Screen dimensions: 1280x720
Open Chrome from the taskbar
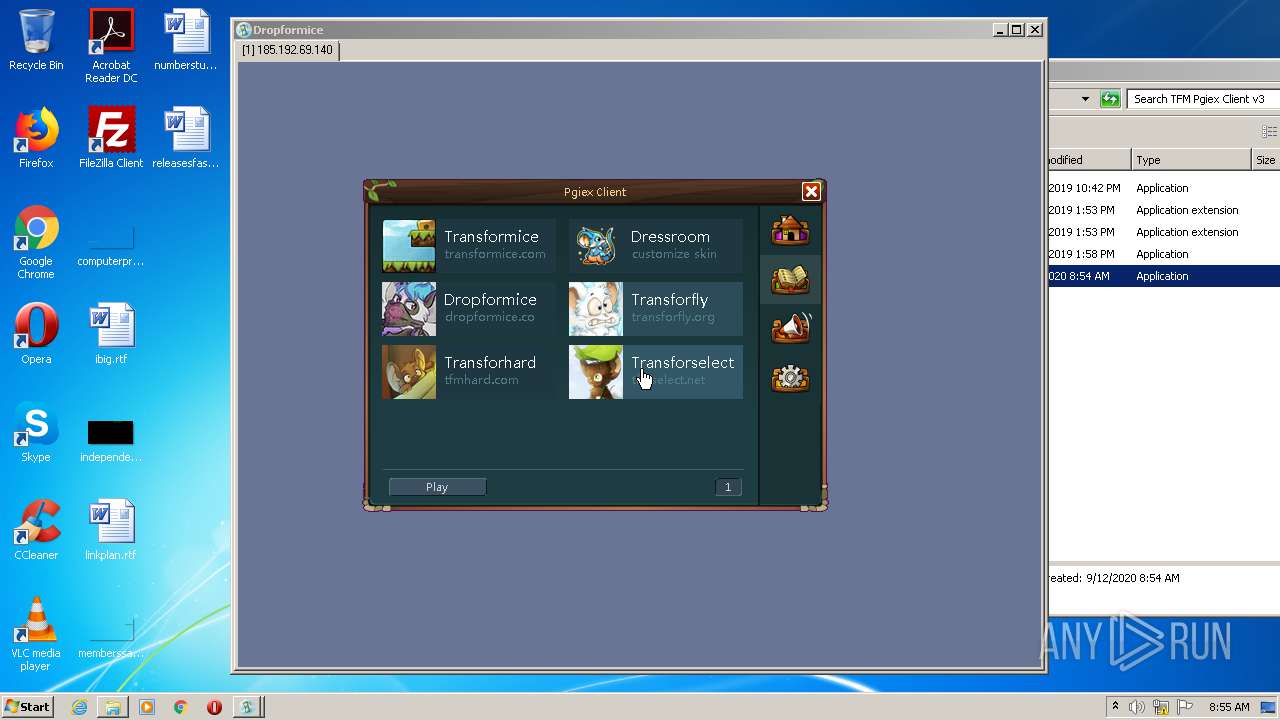click(180, 707)
